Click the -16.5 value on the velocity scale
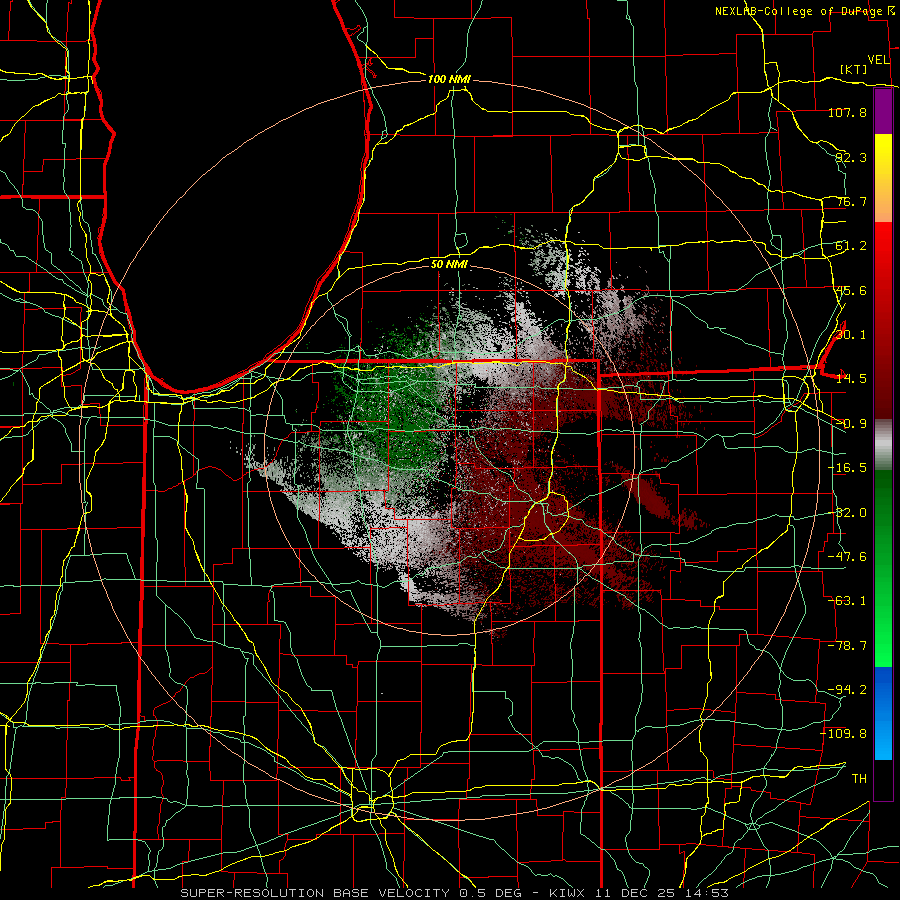Viewport: 900px width, 900px height. (847, 468)
